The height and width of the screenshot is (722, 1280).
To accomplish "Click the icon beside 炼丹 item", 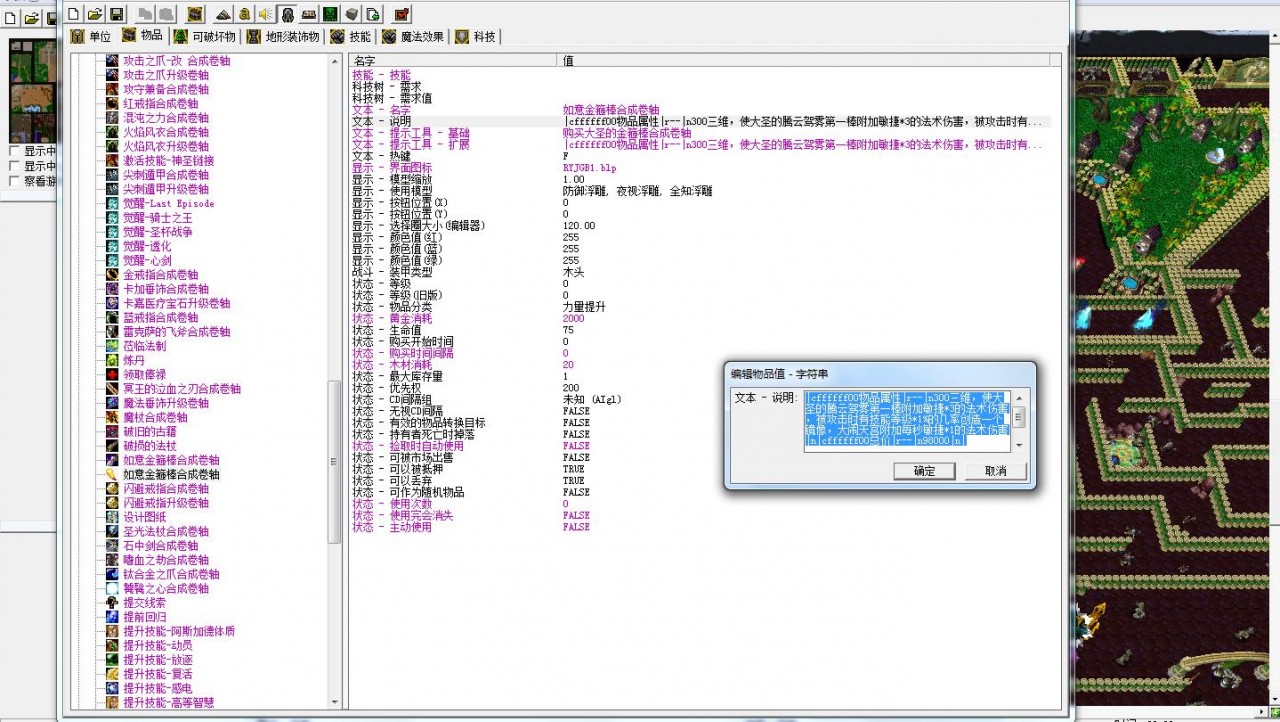I will 113,360.
